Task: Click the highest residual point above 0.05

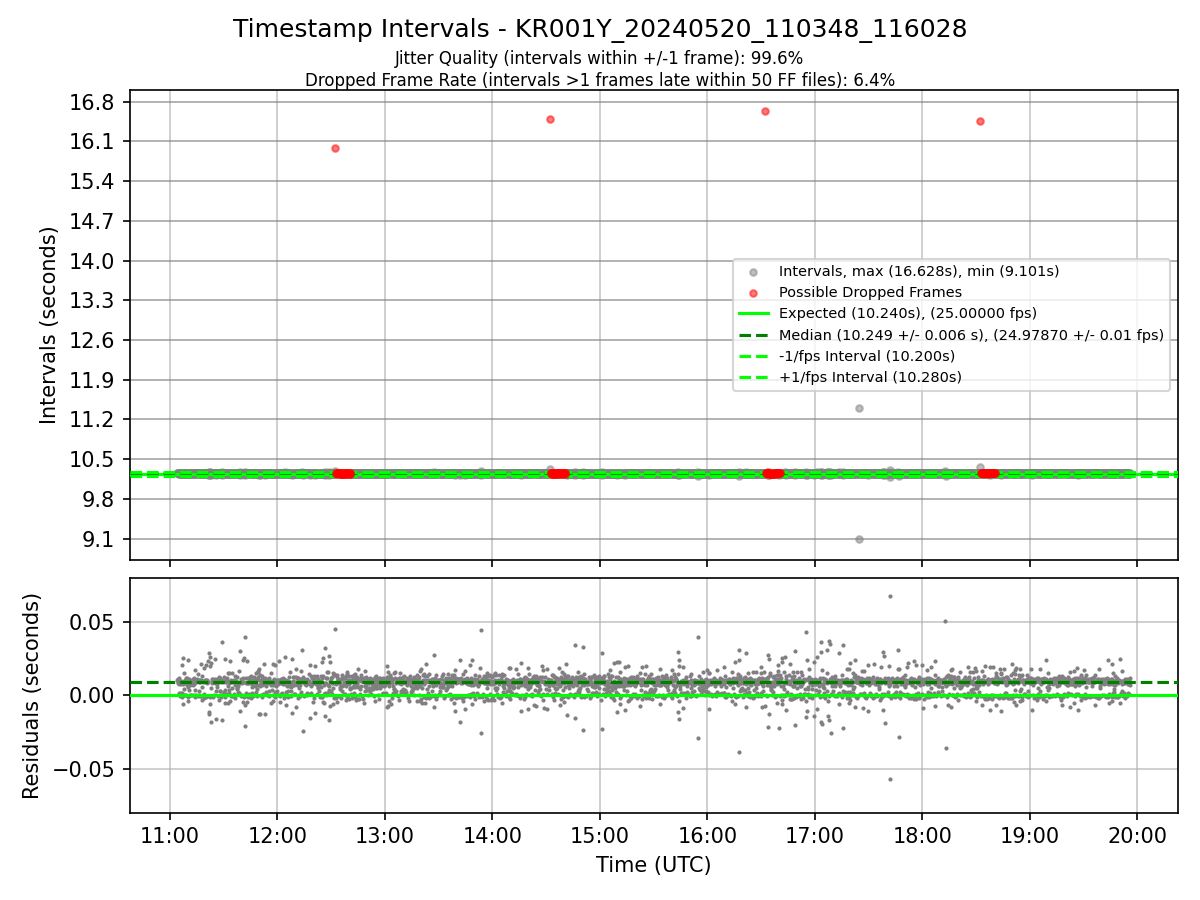Action: coord(890,597)
